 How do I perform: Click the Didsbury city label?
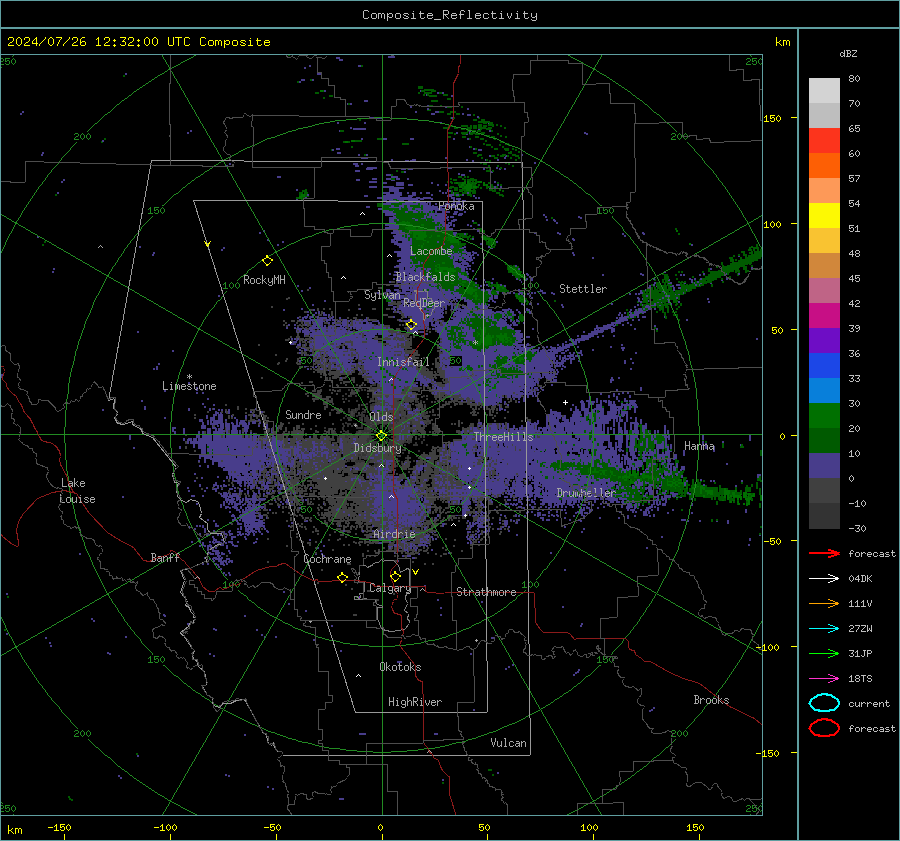click(378, 448)
